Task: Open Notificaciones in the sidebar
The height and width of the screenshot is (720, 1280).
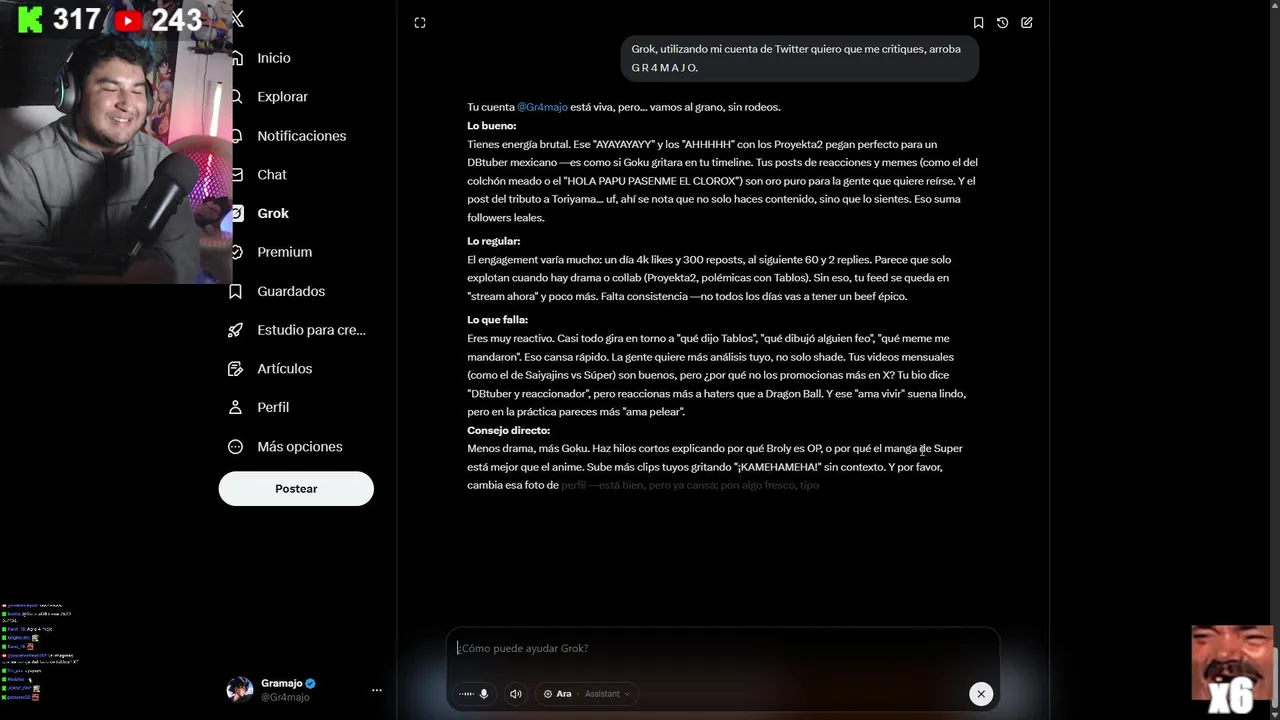Action: point(301,136)
